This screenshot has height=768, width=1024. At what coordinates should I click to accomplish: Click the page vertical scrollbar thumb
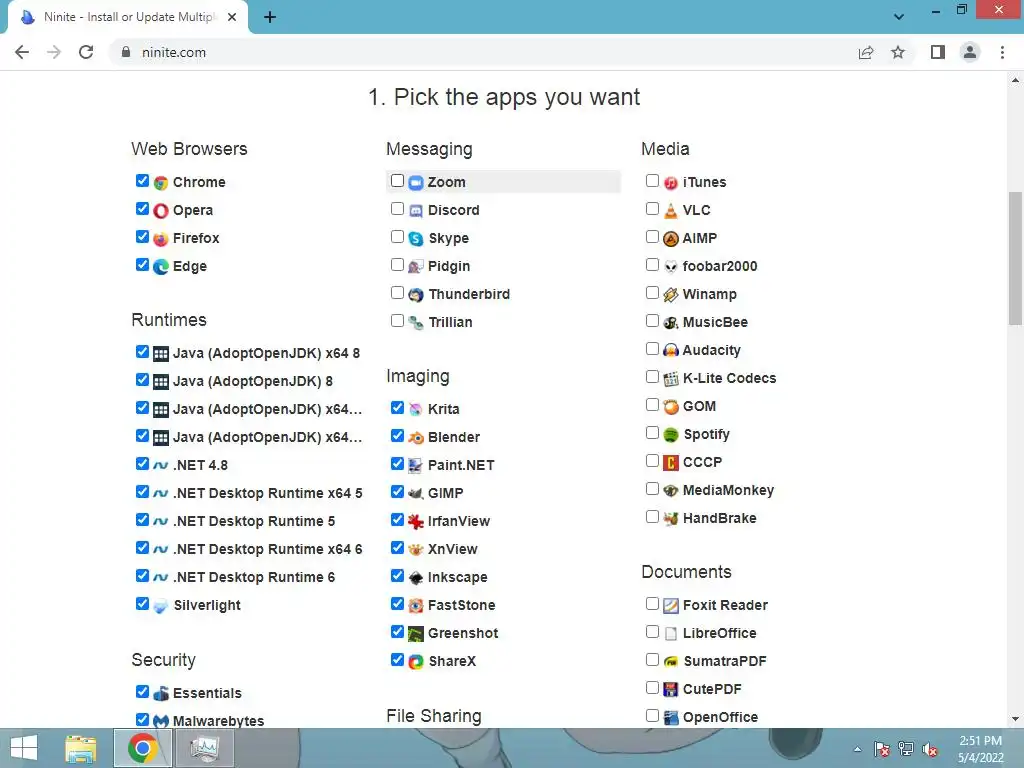pyautogui.click(x=1015, y=258)
